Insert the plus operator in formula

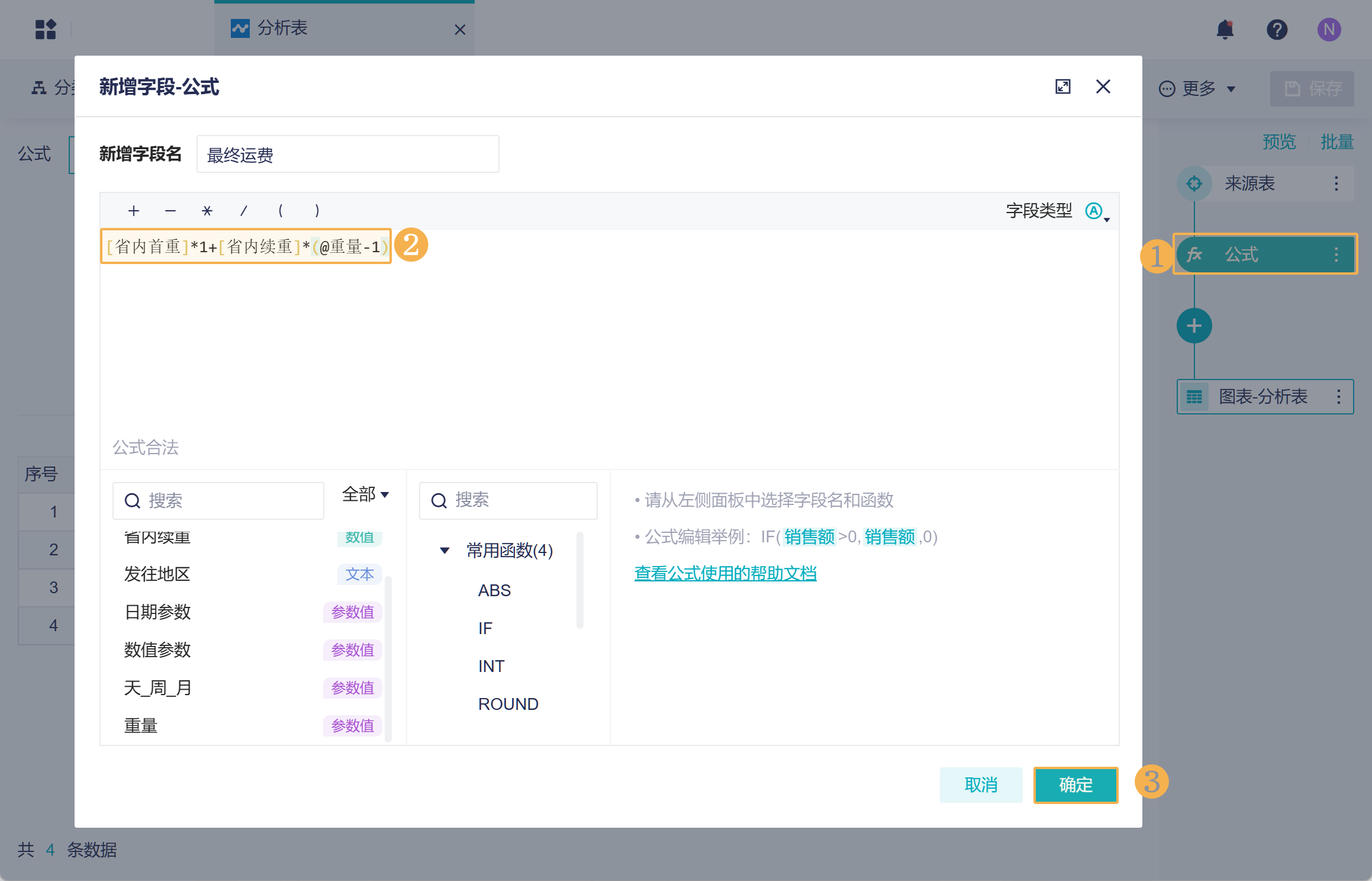click(x=134, y=211)
